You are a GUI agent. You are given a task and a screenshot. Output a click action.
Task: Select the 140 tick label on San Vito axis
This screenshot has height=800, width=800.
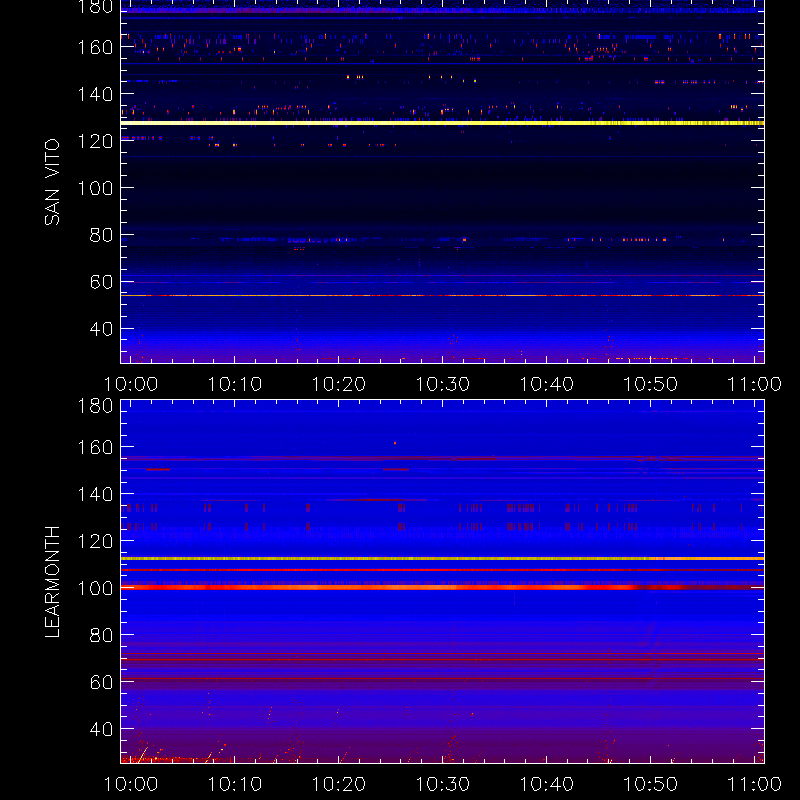(95, 94)
